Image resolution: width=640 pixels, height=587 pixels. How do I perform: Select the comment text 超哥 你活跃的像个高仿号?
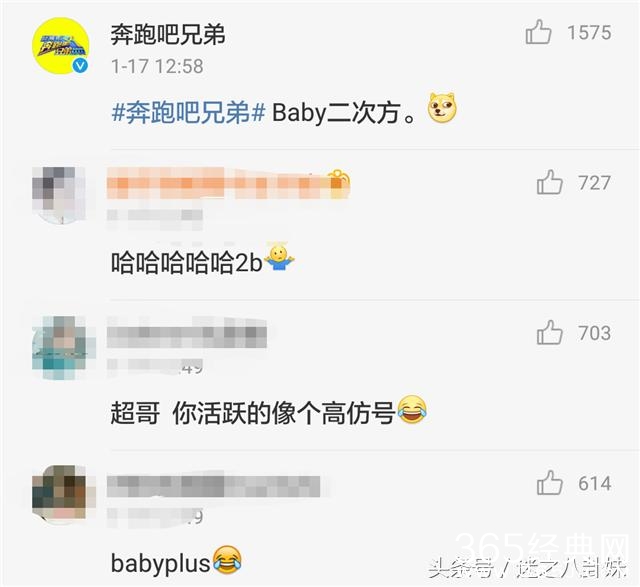tap(253, 413)
